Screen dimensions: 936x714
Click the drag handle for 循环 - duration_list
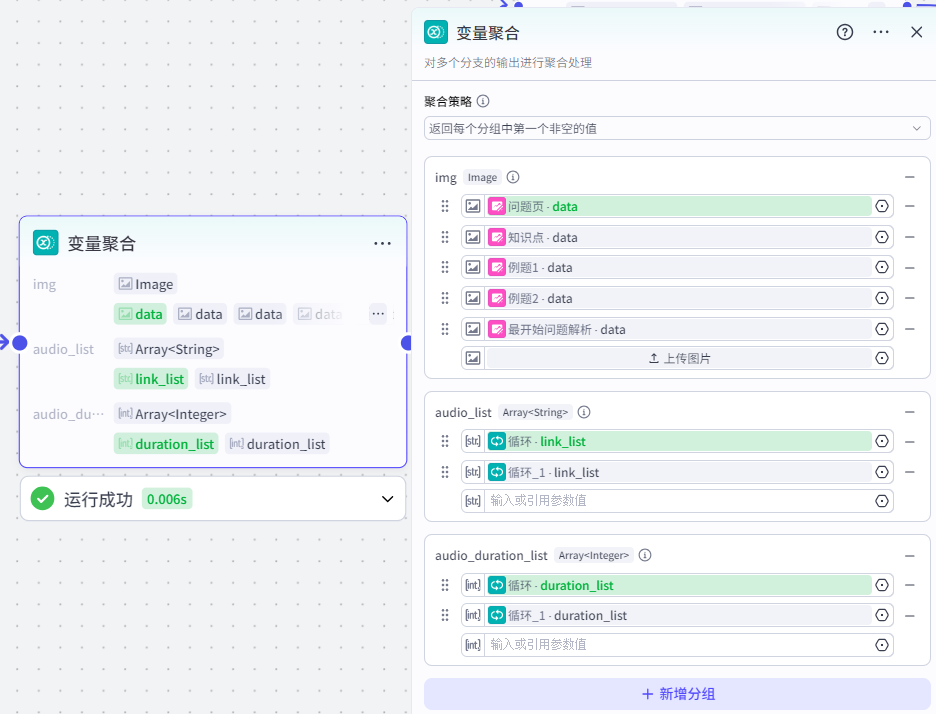pyautogui.click(x=445, y=585)
